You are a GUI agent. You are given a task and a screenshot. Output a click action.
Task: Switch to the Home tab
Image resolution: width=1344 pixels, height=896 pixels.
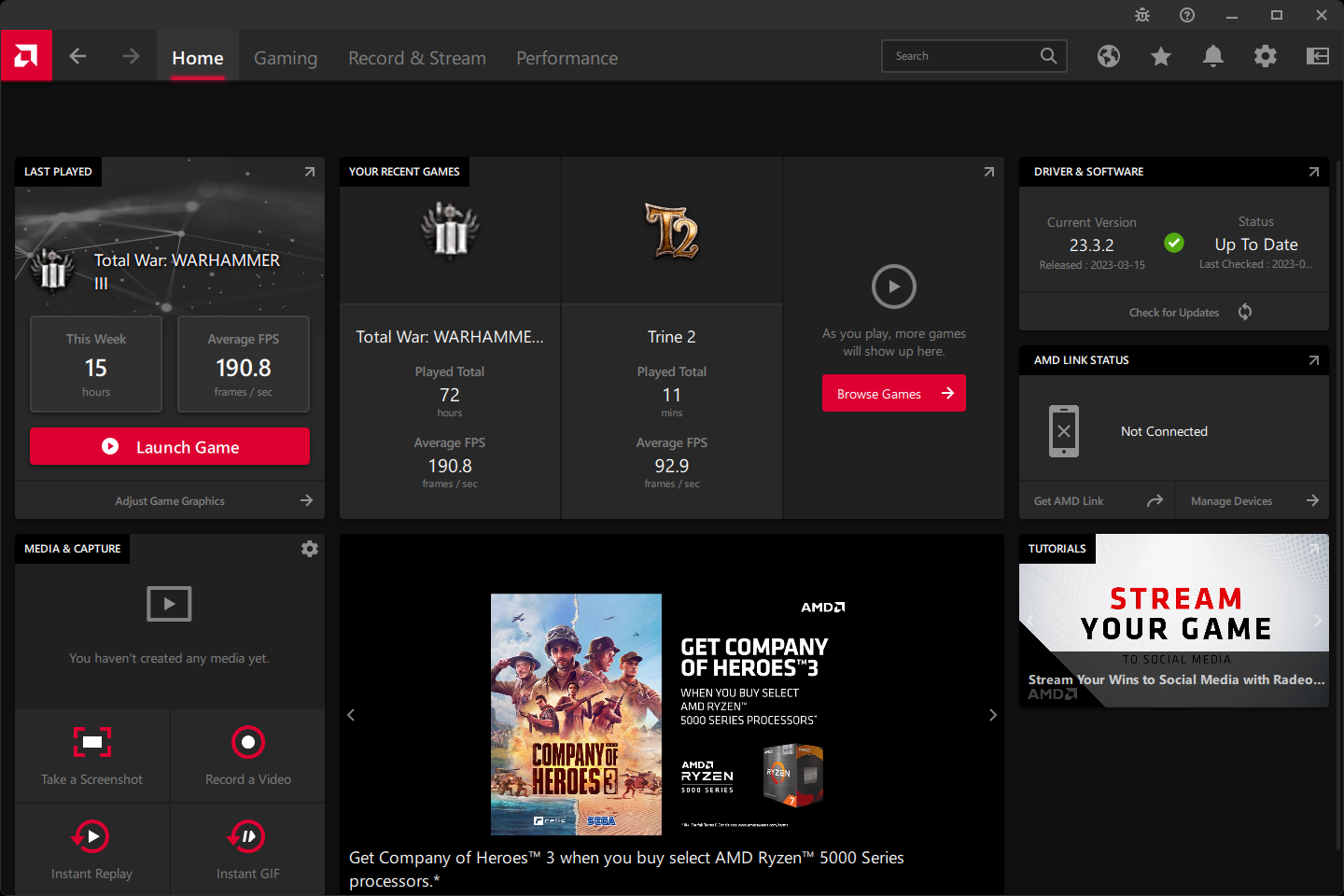pyautogui.click(x=198, y=58)
